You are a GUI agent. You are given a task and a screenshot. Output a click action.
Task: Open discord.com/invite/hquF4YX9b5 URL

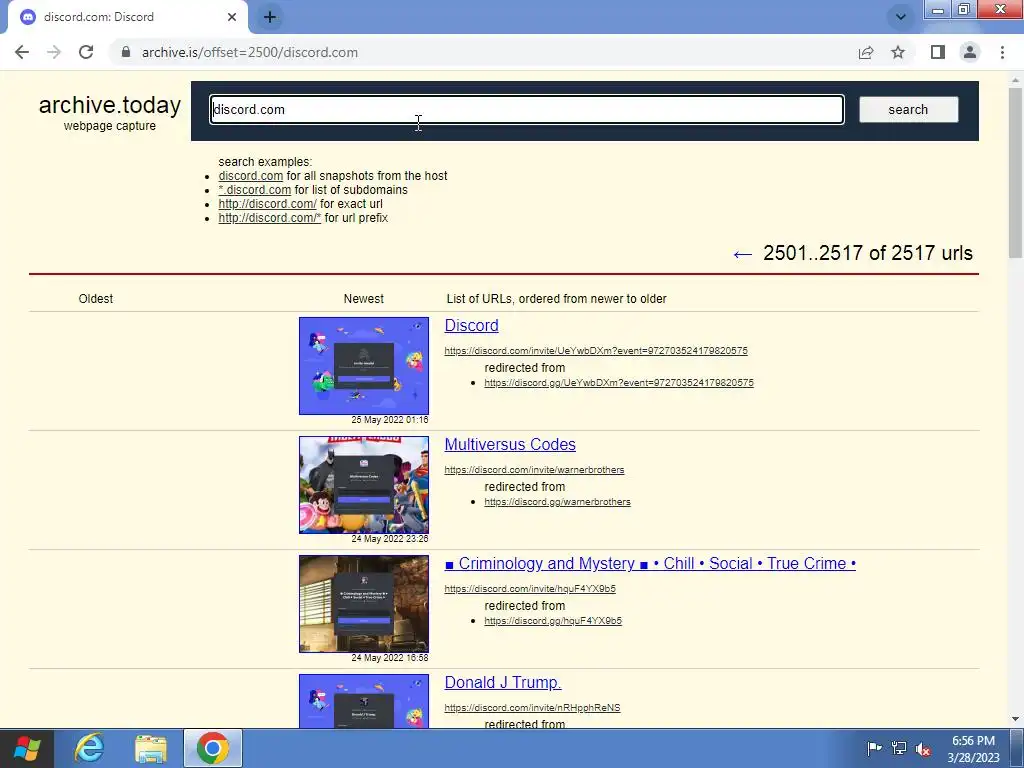tap(530, 588)
